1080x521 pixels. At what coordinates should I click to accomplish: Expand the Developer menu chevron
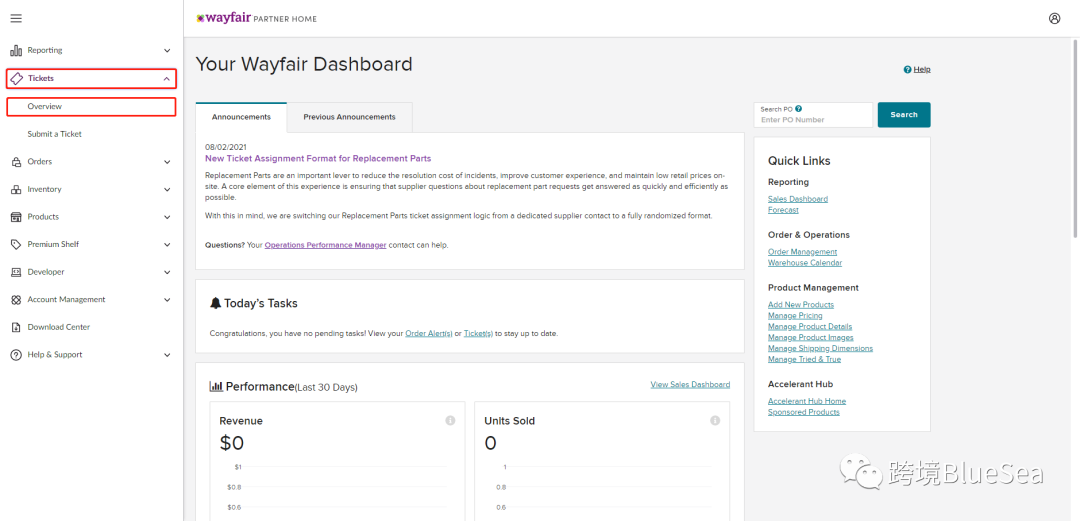coord(167,272)
